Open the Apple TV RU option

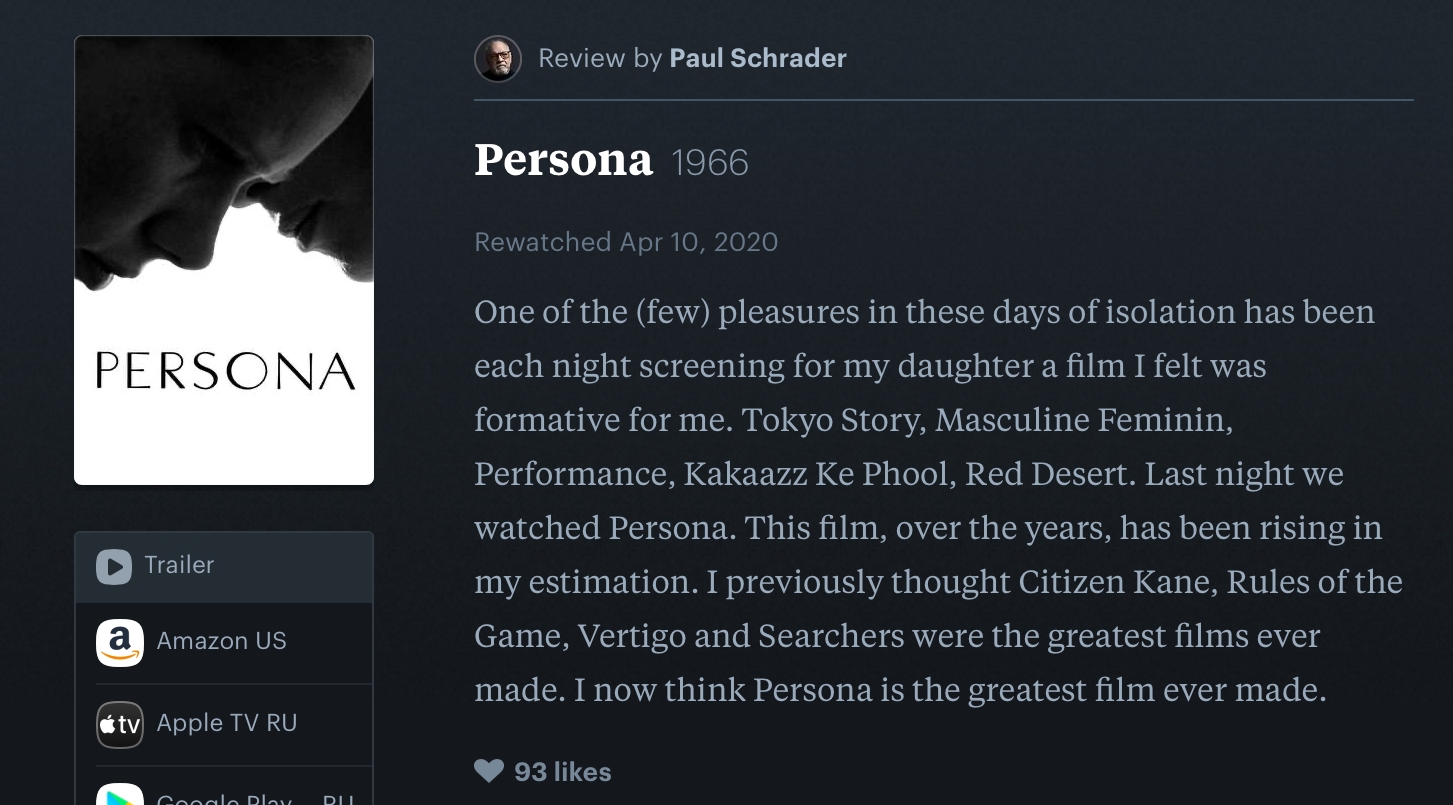tap(226, 724)
